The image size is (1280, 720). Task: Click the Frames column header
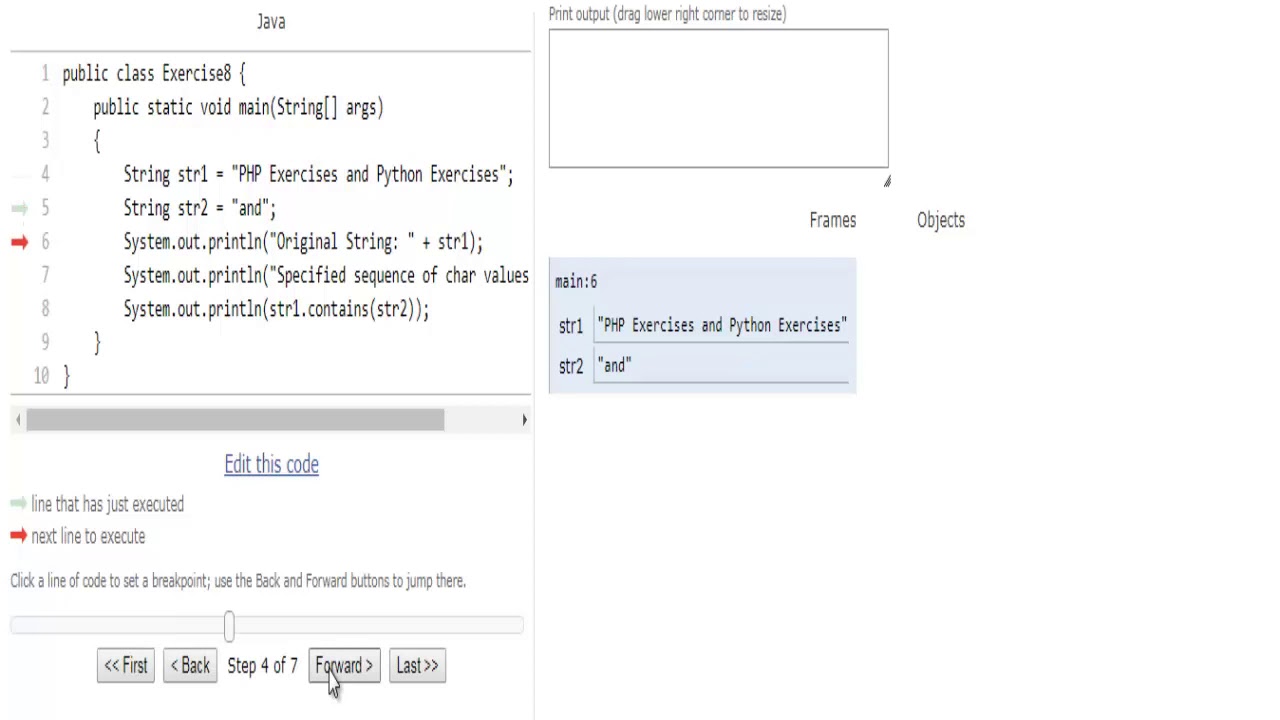coord(832,220)
